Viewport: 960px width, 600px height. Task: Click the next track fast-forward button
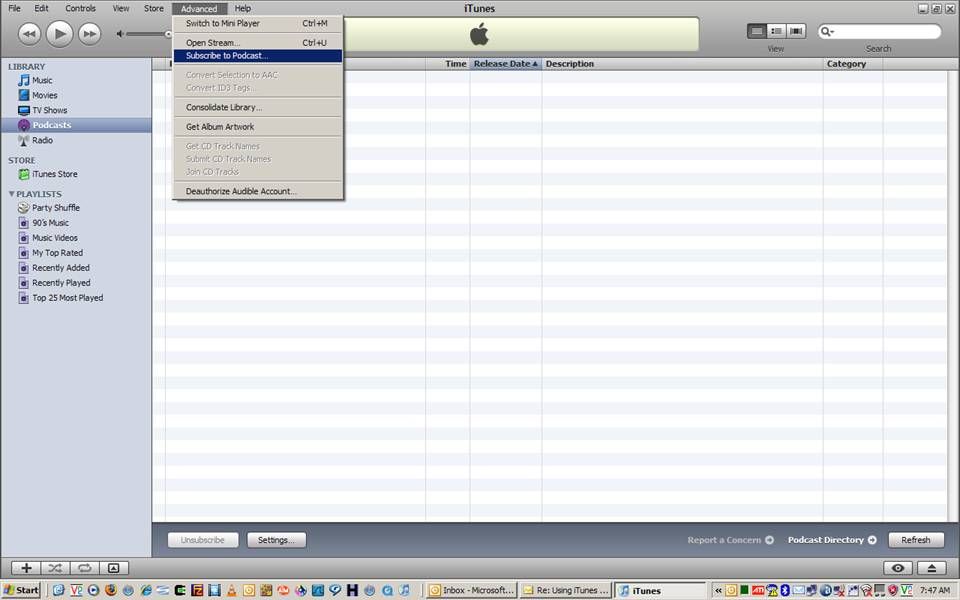coord(89,34)
